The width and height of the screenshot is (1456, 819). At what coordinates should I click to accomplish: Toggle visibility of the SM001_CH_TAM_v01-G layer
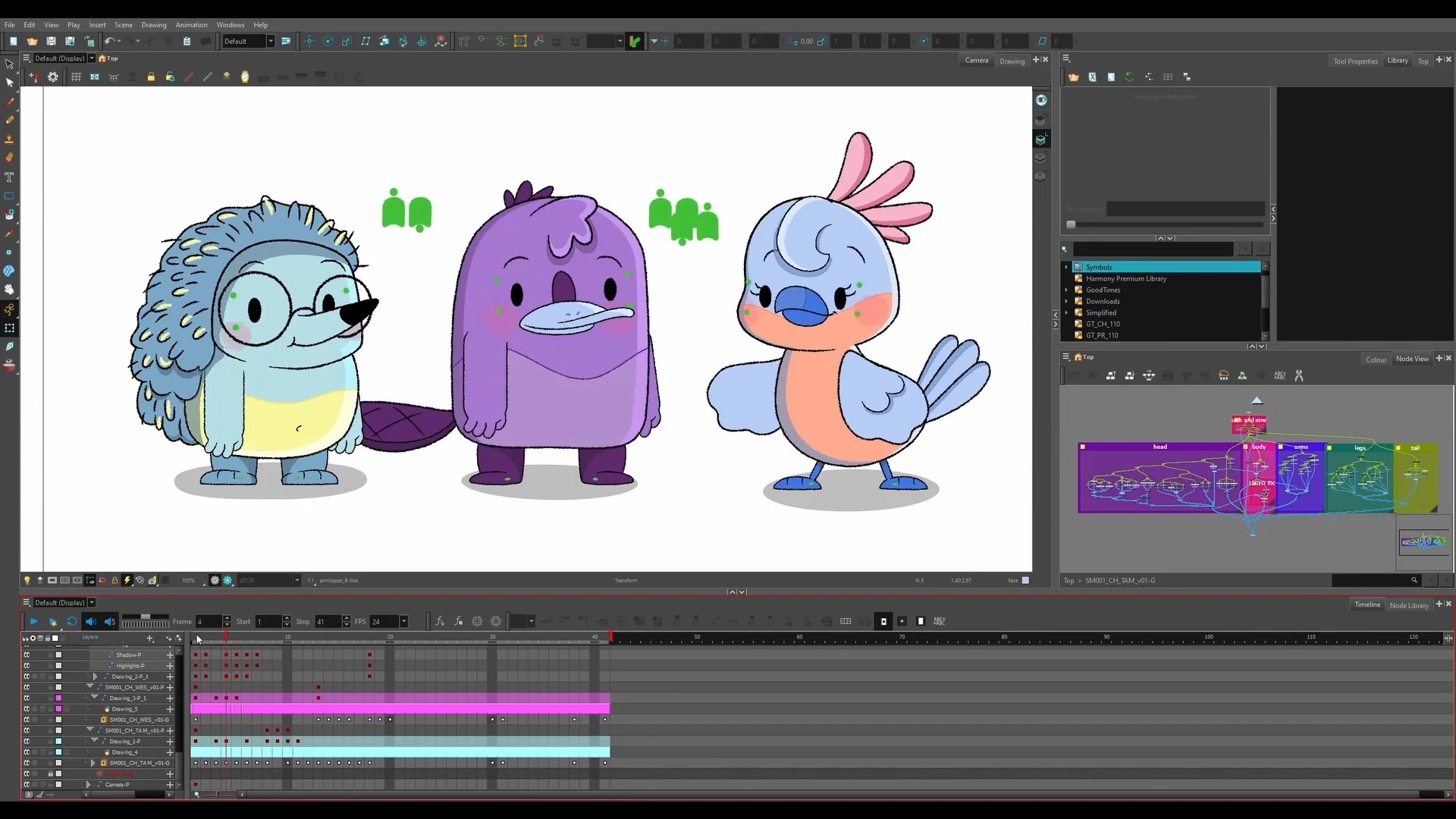27,763
